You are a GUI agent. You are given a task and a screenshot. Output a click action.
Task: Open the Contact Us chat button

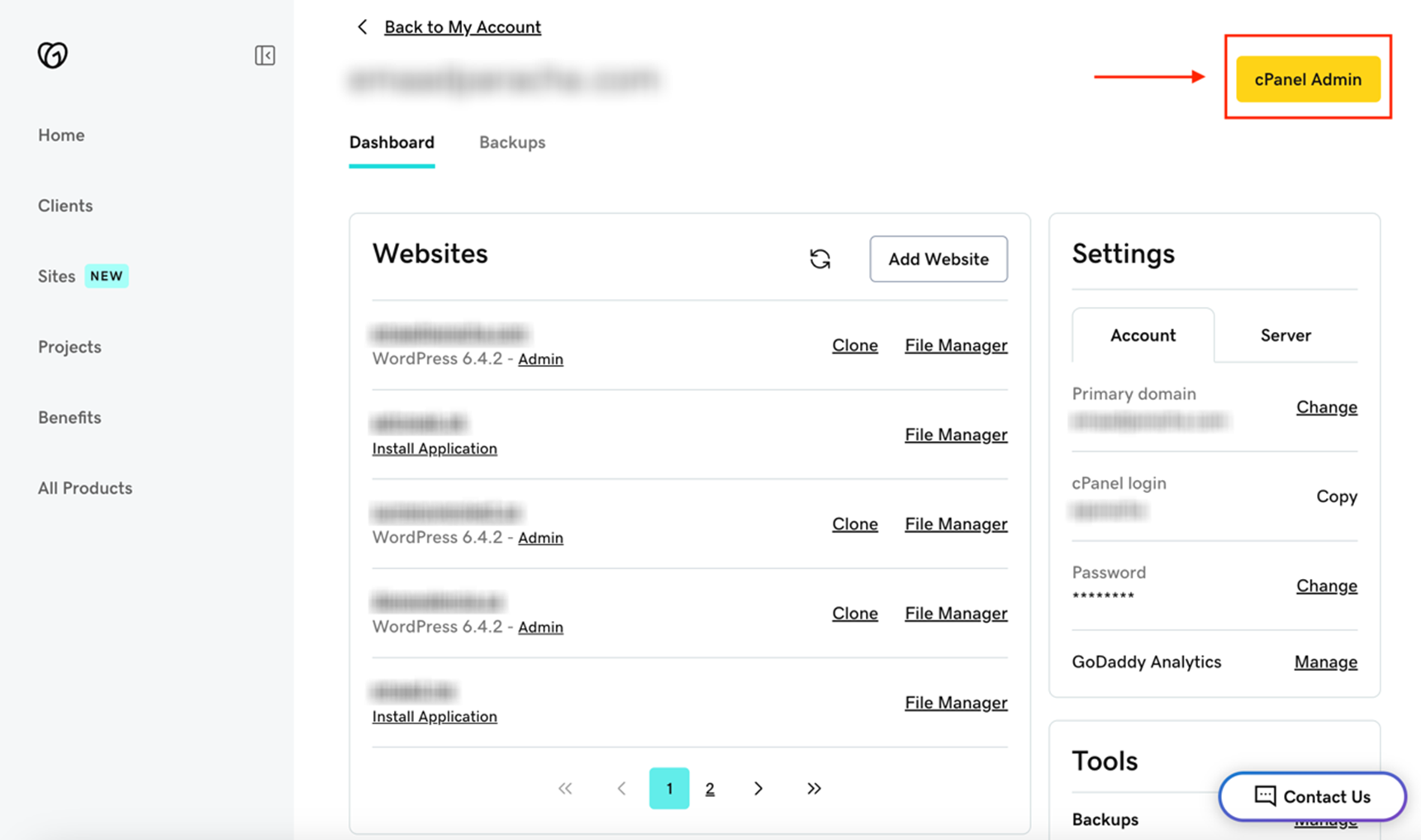[1312, 796]
